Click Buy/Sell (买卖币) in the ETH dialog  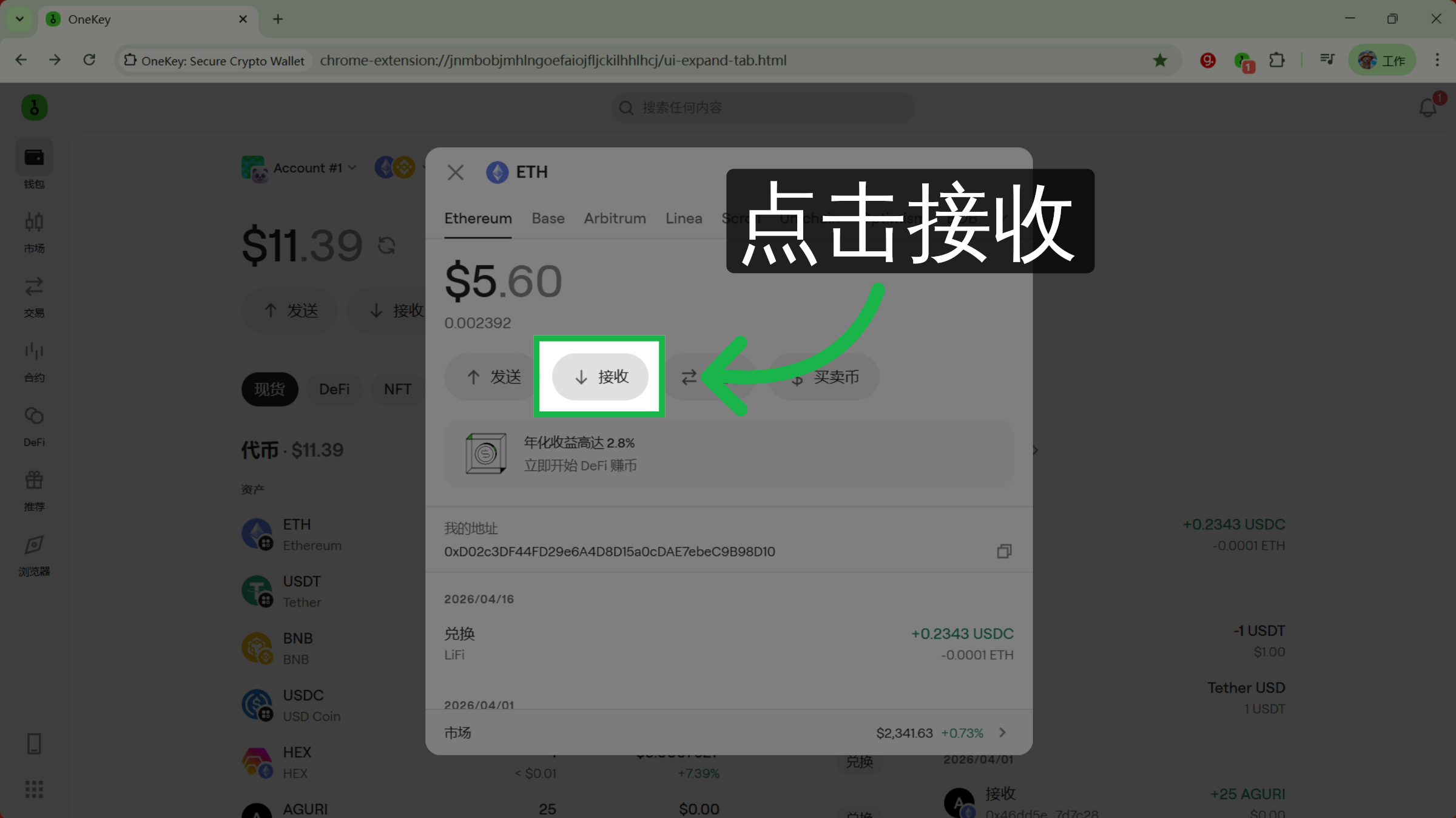[824, 377]
